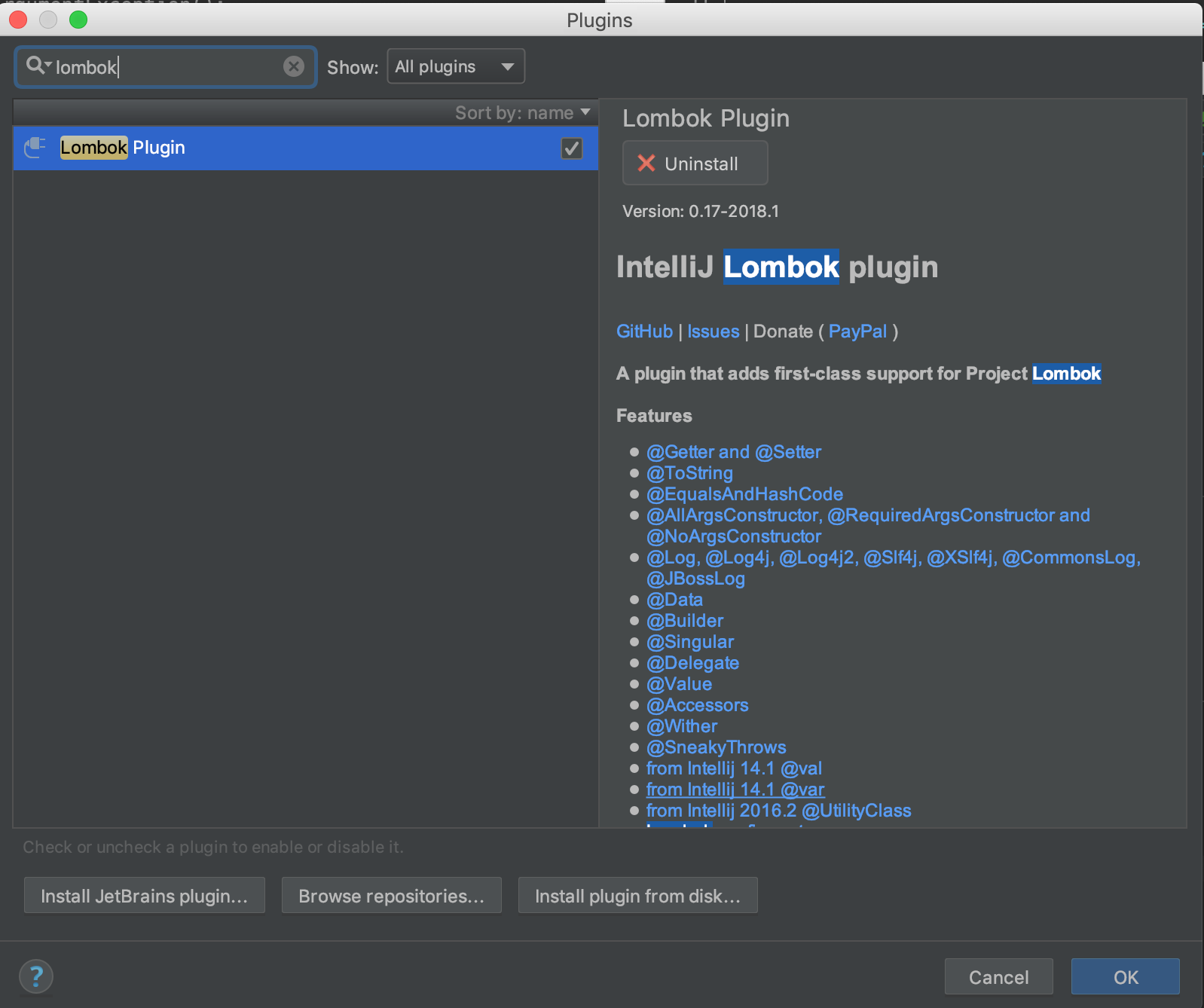Screen dimensions: 1204x1008
Task: Open the Issues link
Action: click(x=713, y=331)
